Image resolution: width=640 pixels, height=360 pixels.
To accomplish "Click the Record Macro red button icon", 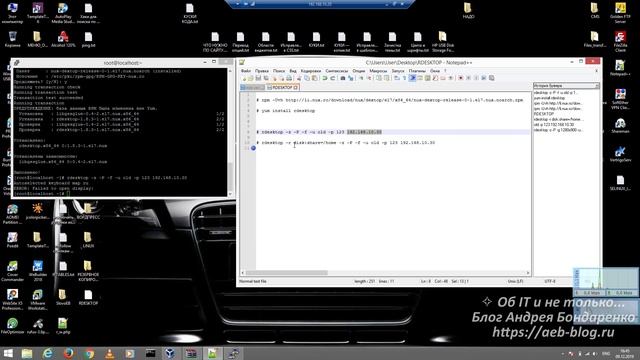I will (x=460, y=78).
